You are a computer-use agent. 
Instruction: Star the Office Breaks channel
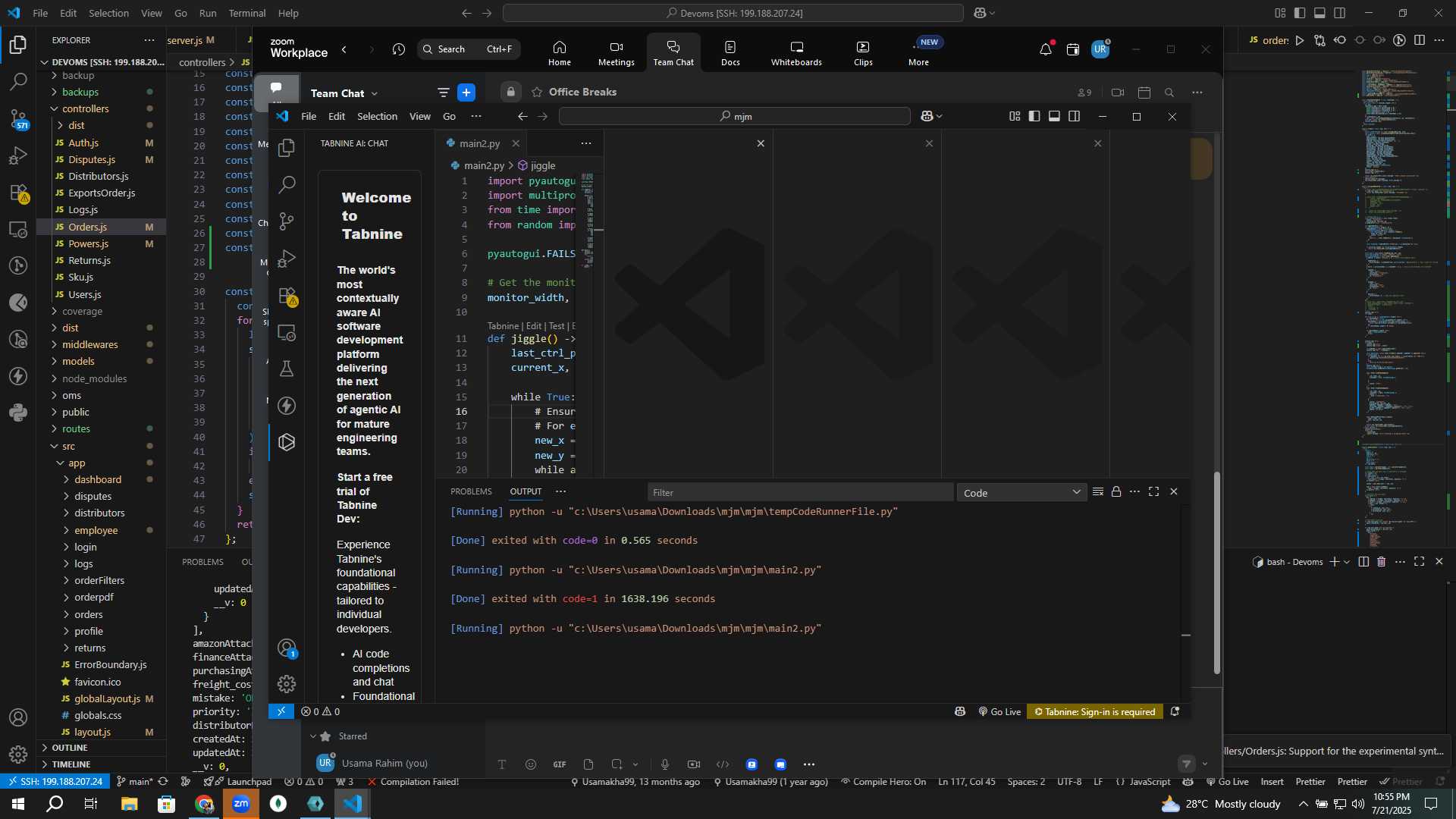click(537, 92)
